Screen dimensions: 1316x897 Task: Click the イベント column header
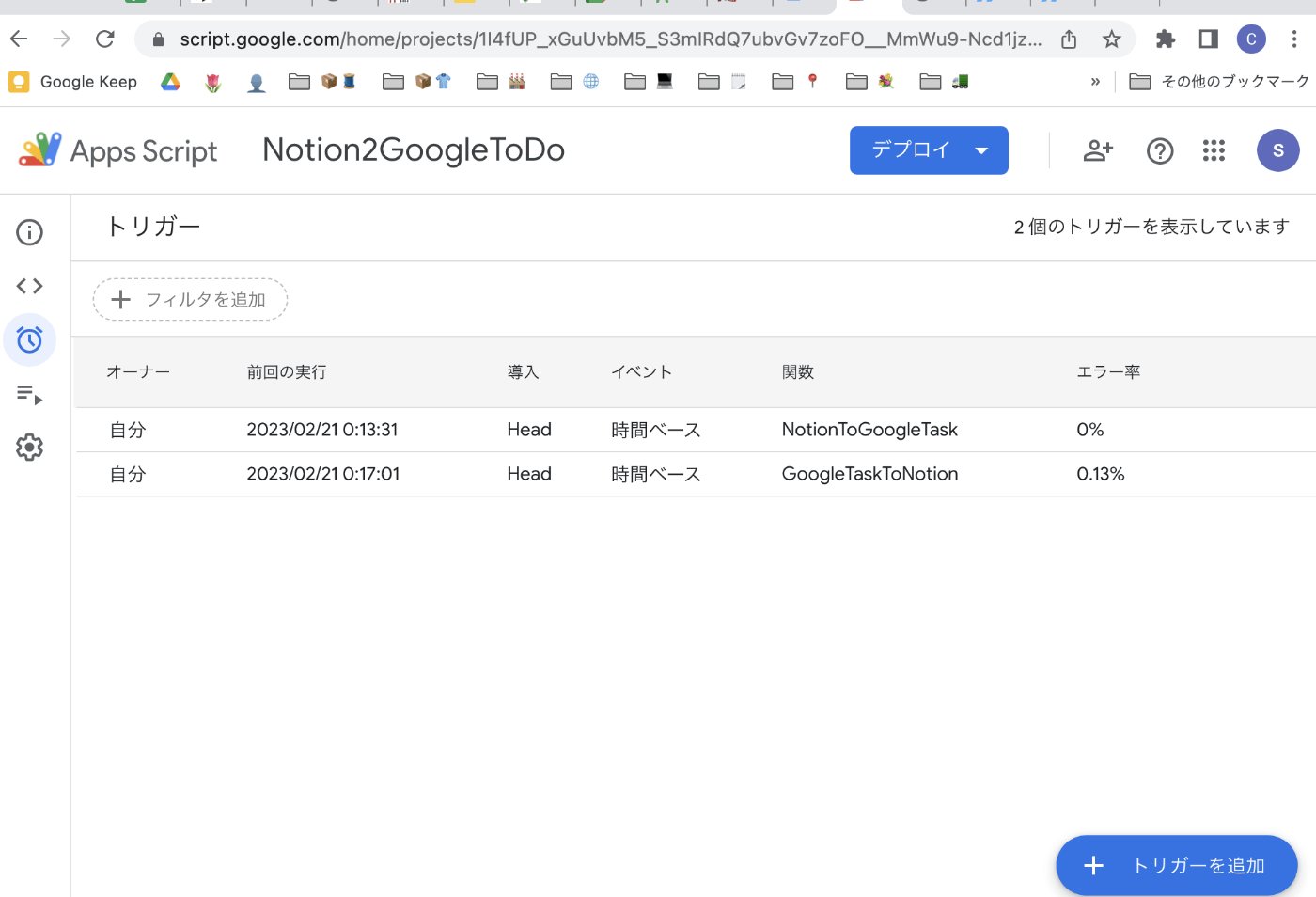click(x=642, y=372)
